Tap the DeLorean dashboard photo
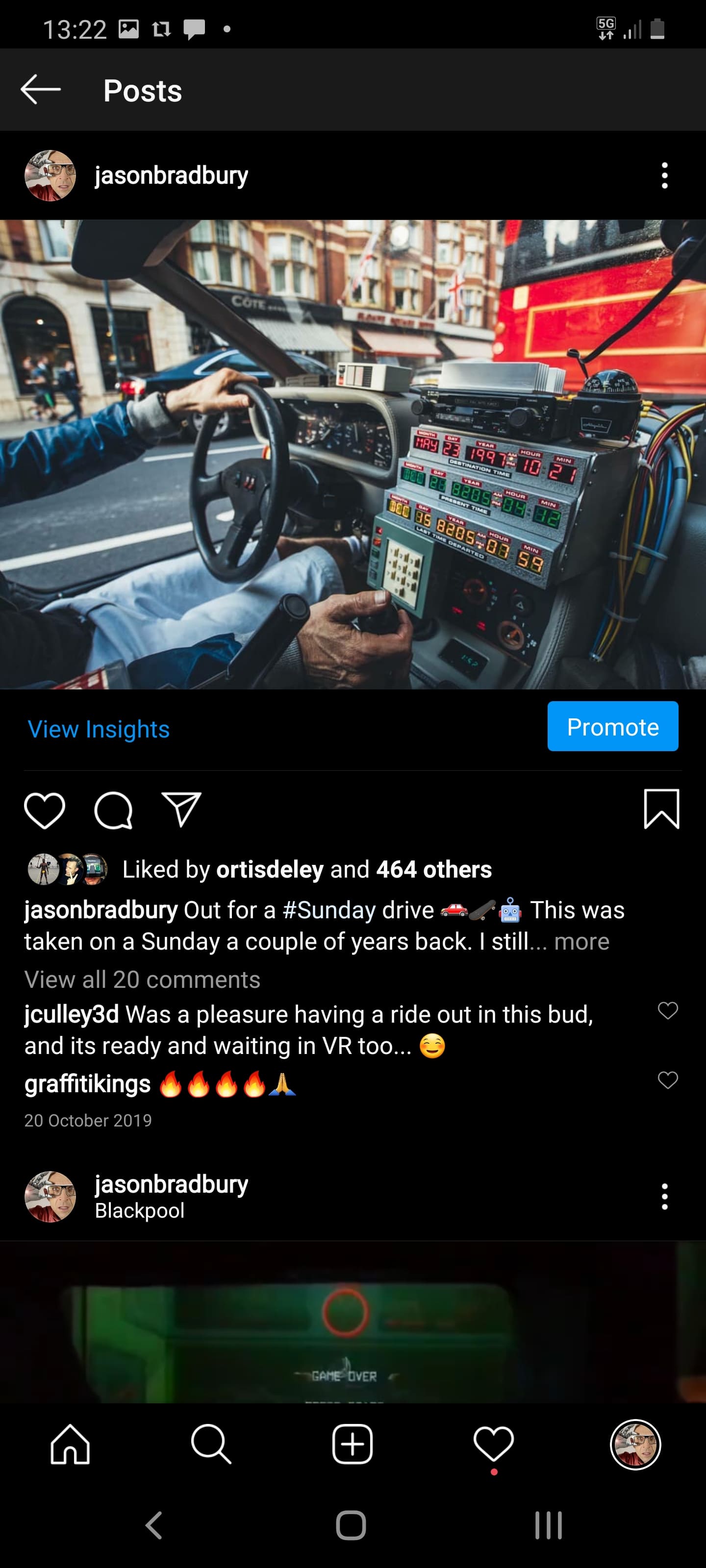This screenshot has height=1568, width=706. point(353,454)
